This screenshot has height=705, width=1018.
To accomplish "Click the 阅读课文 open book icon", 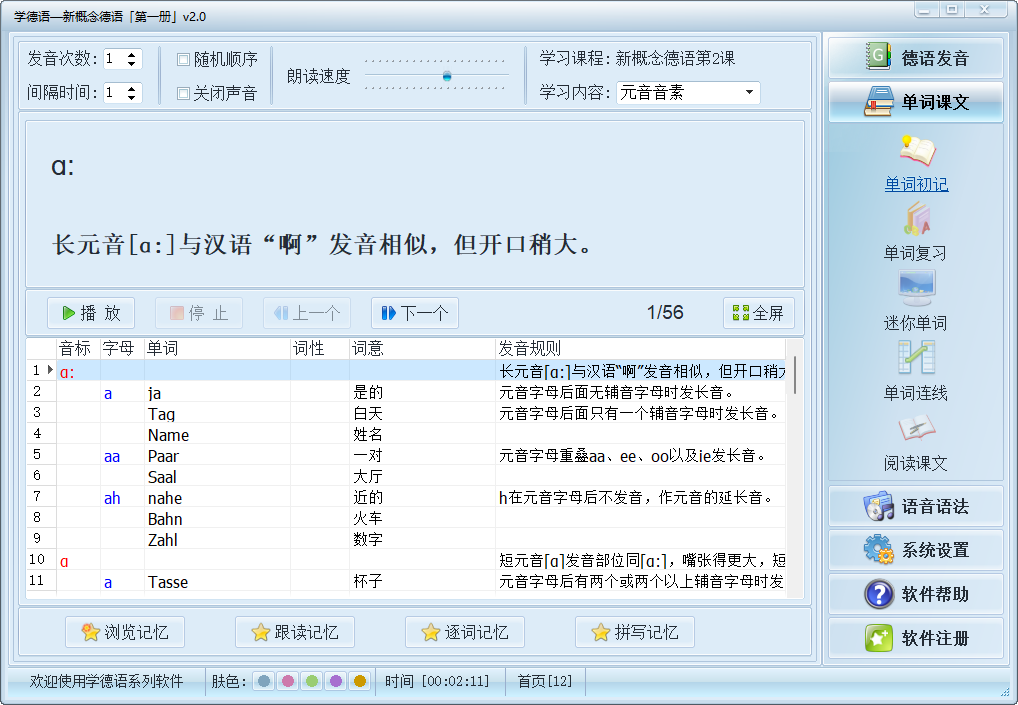I will point(917,428).
